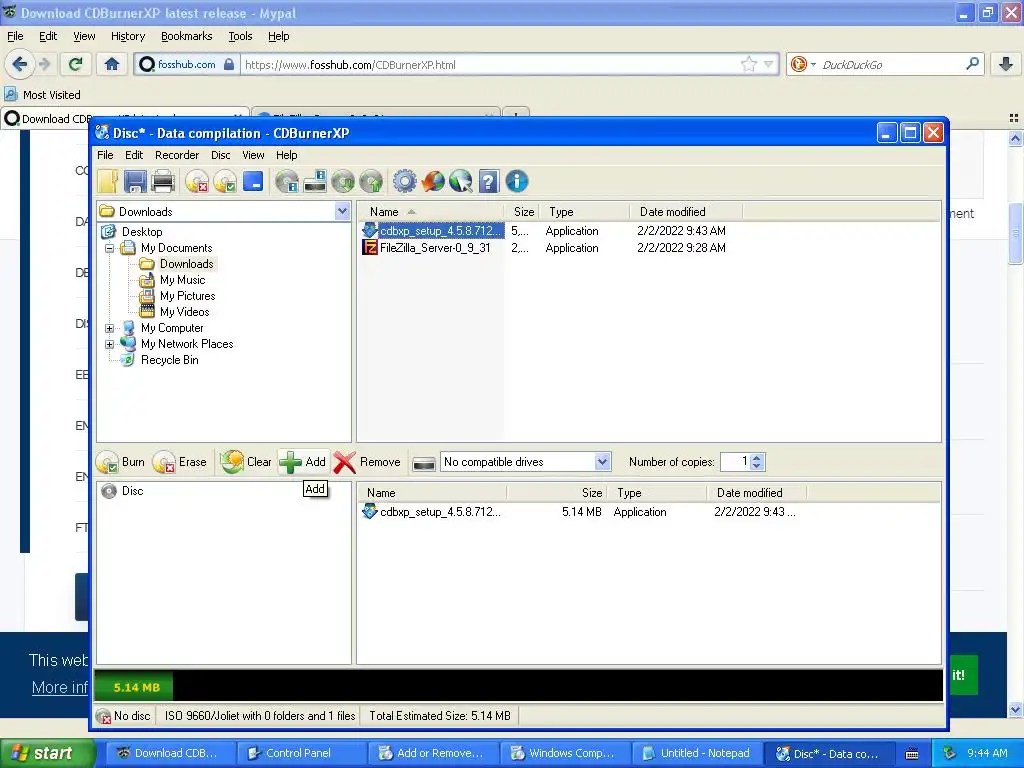Open settings via the gear toolbar icon
This screenshot has width=1024, height=768.
pyautogui.click(x=404, y=182)
